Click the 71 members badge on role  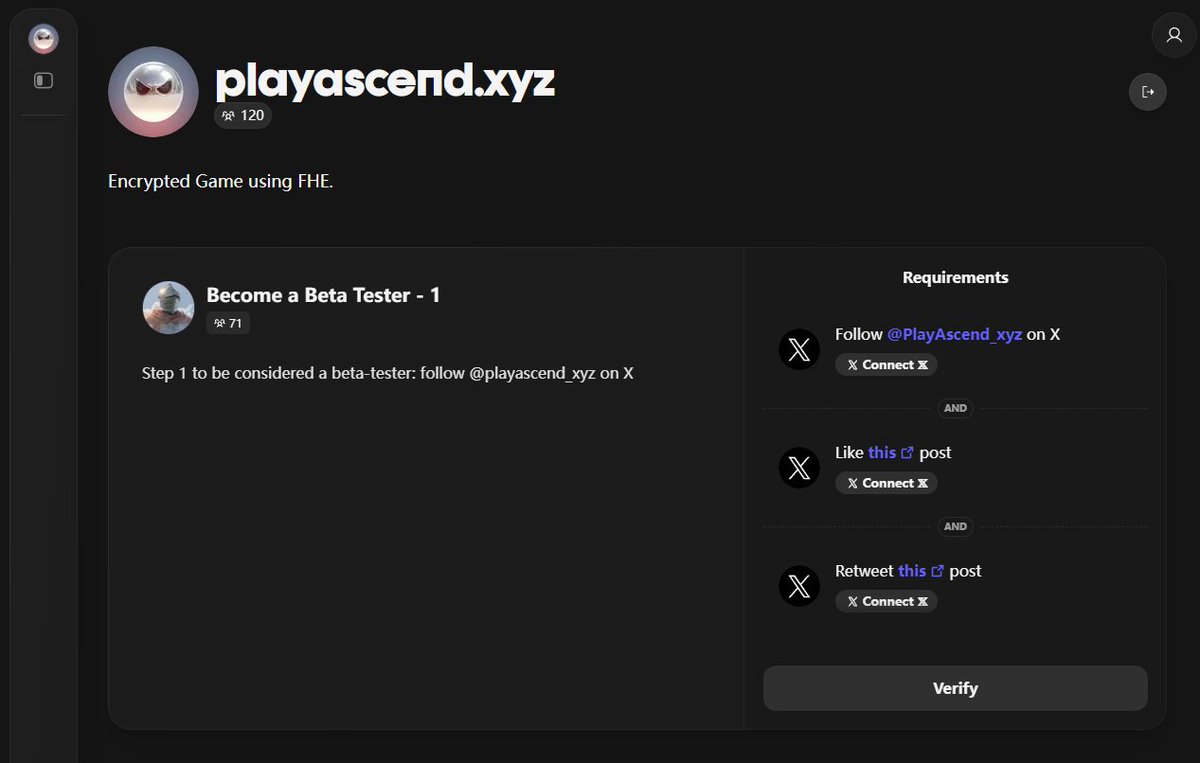click(229, 323)
